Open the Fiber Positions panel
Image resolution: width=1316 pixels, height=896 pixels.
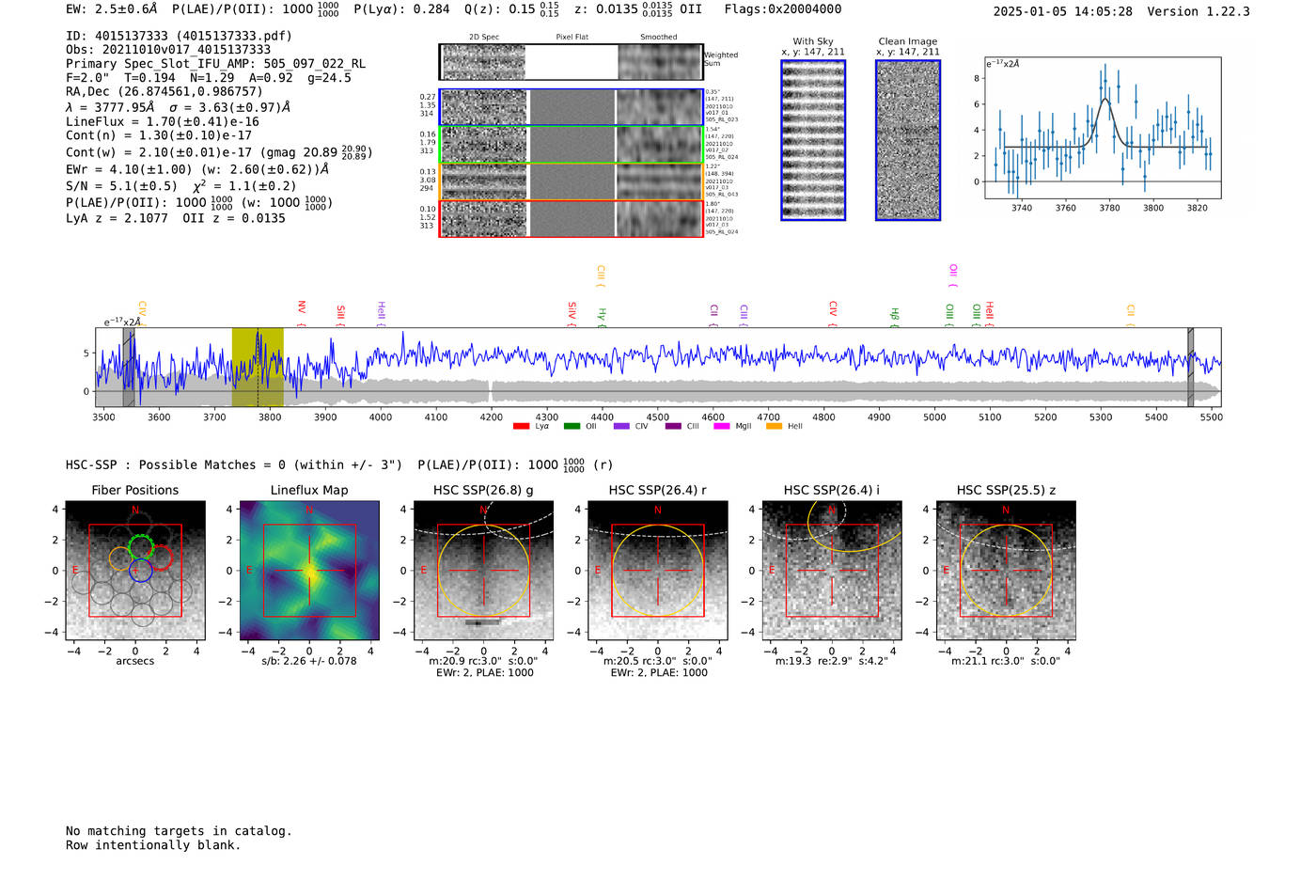pyautogui.click(x=135, y=571)
